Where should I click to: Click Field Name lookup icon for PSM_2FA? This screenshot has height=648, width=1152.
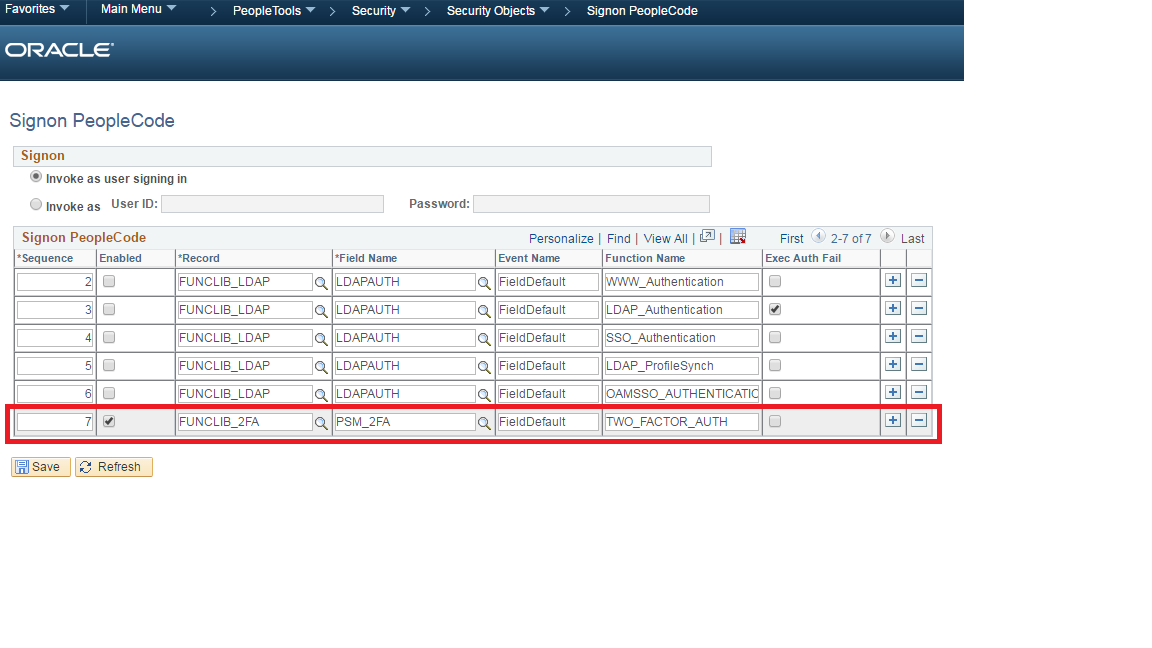click(484, 423)
